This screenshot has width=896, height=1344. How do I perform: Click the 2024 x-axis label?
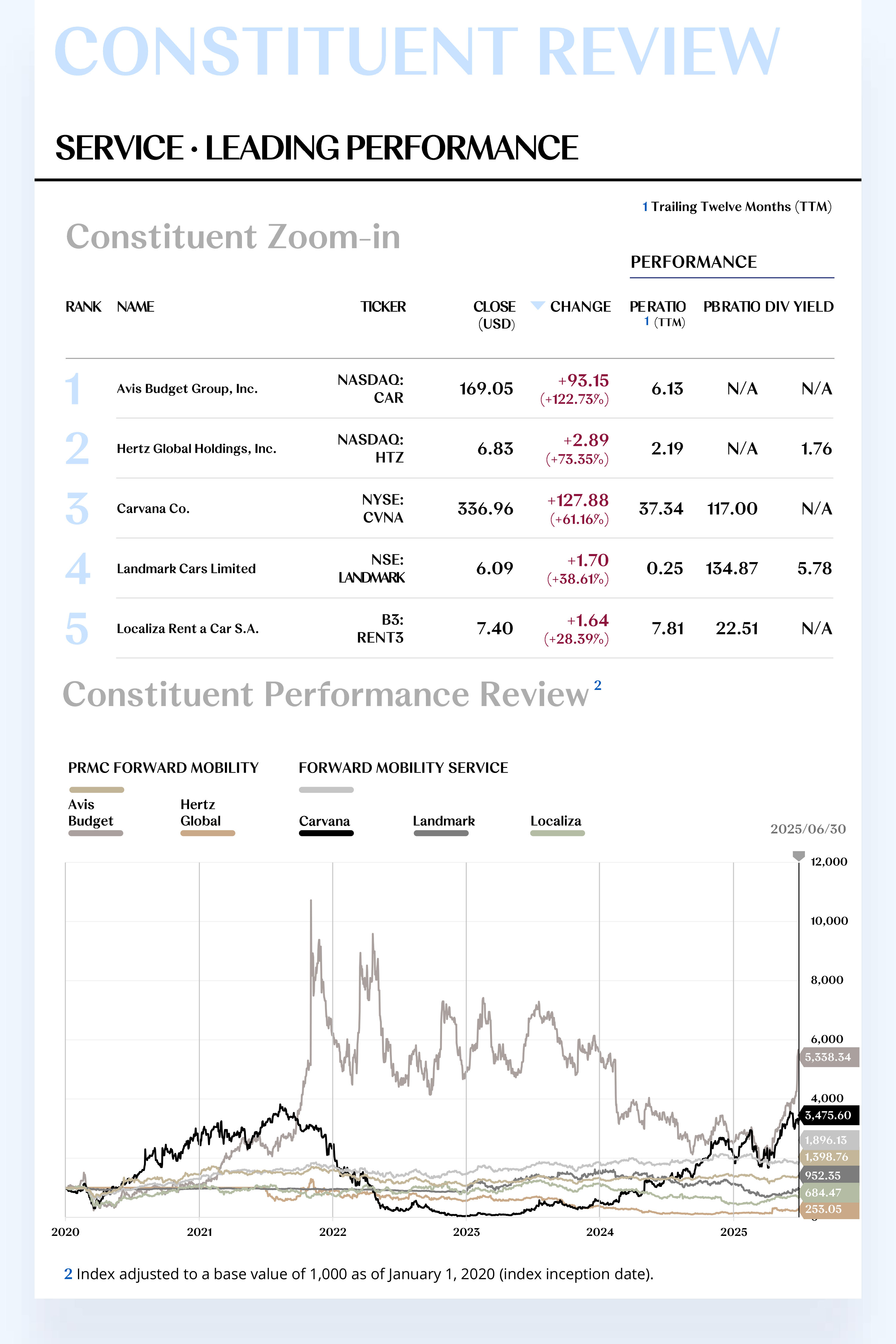click(599, 1232)
